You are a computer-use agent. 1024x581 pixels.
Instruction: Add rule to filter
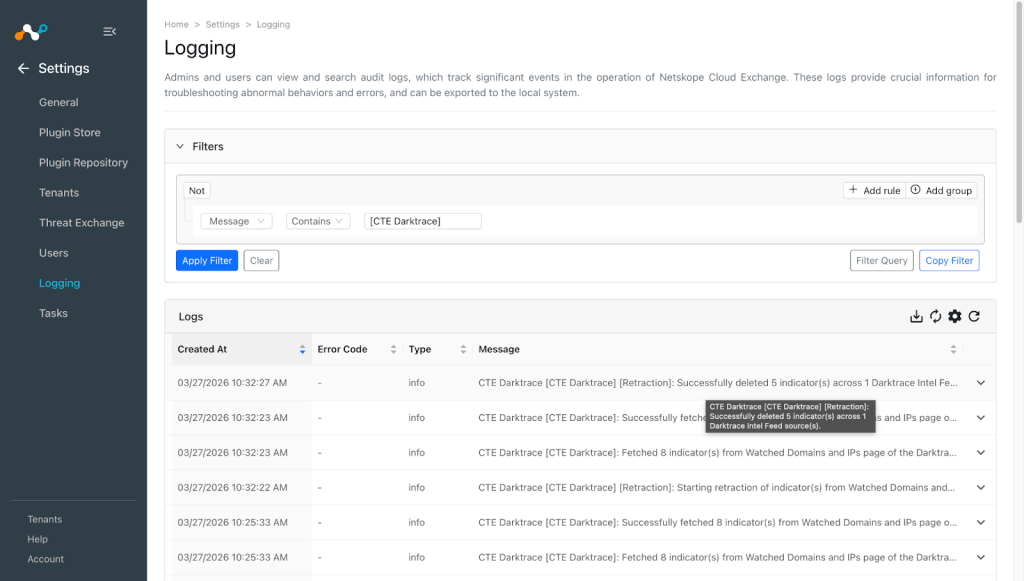[874, 191]
